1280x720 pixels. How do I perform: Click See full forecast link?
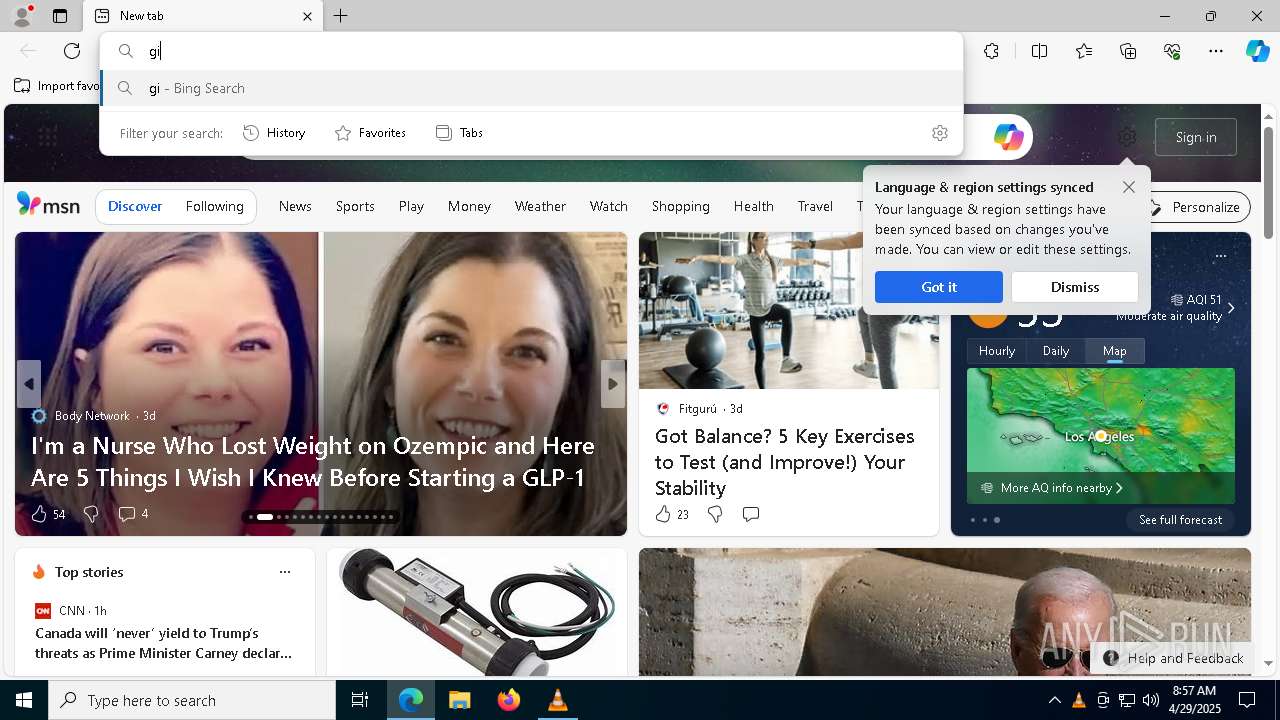pos(1181,520)
